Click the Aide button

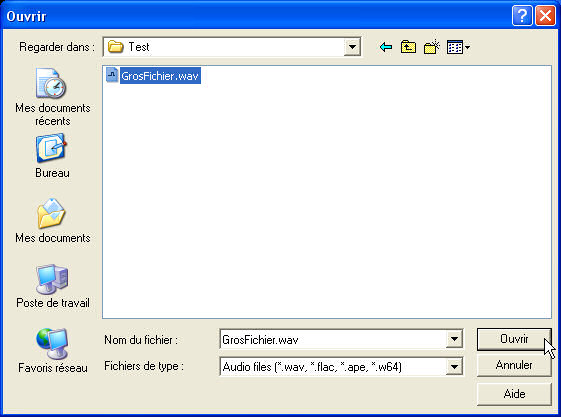coord(514,394)
